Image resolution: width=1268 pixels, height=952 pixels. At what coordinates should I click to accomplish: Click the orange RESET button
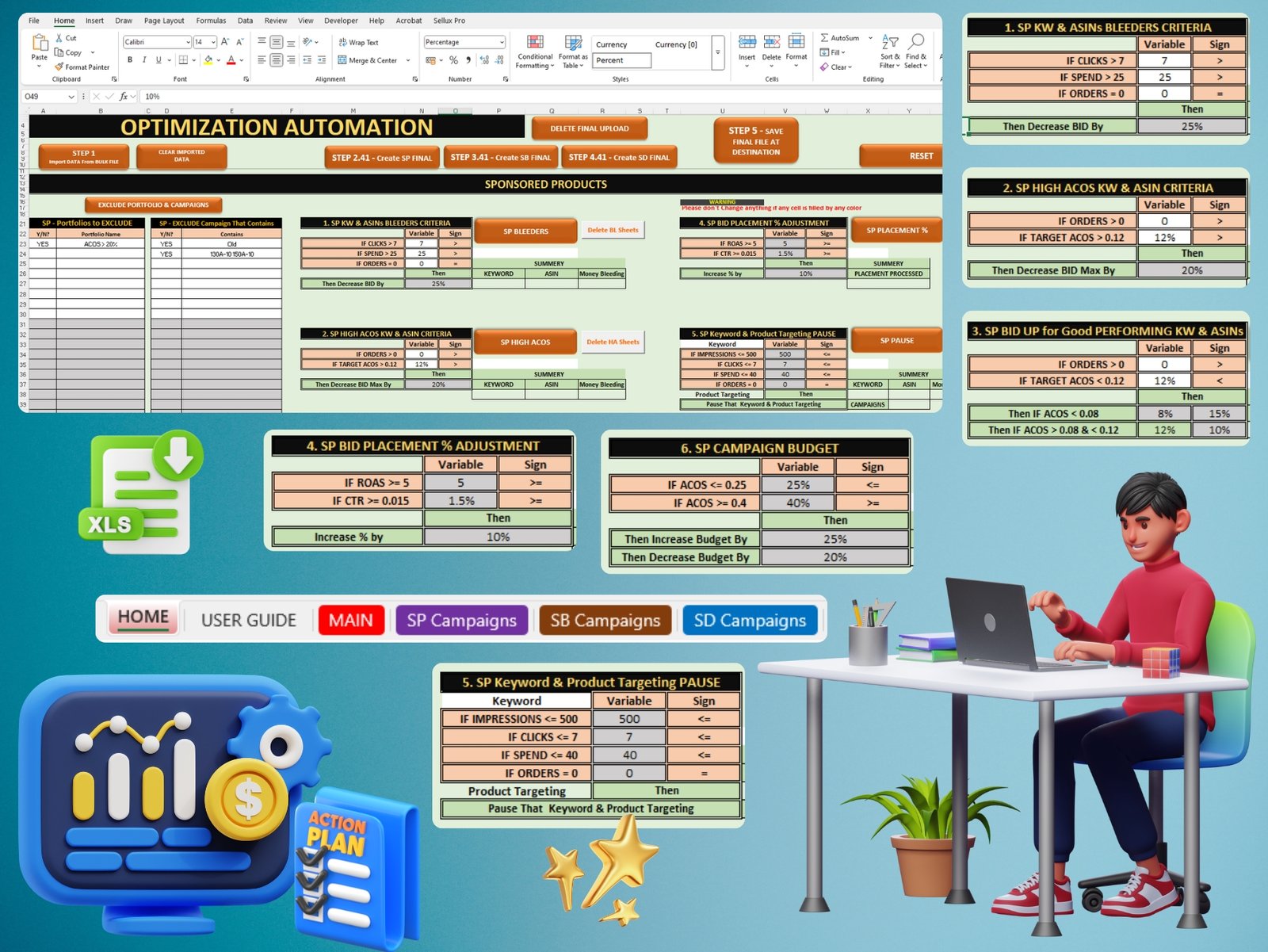[903, 156]
